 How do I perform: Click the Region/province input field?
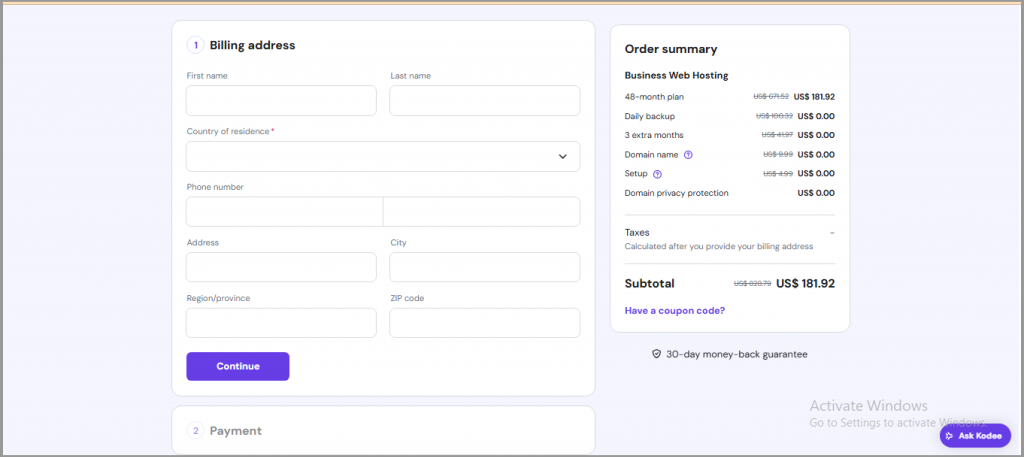[281, 323]
